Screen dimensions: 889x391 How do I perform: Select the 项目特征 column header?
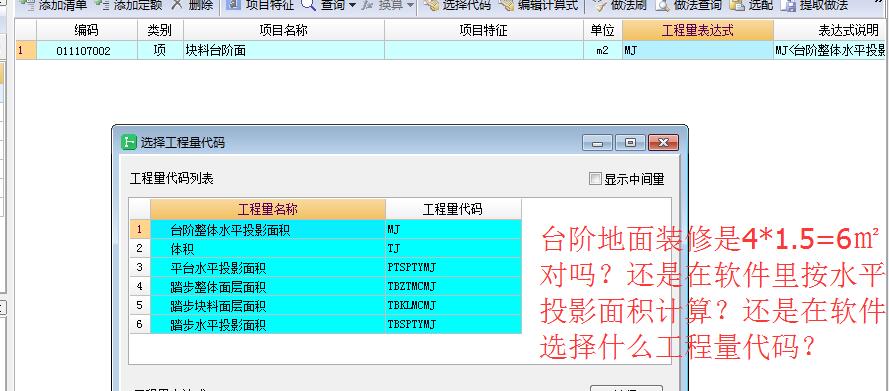click(x=484, y=31)
